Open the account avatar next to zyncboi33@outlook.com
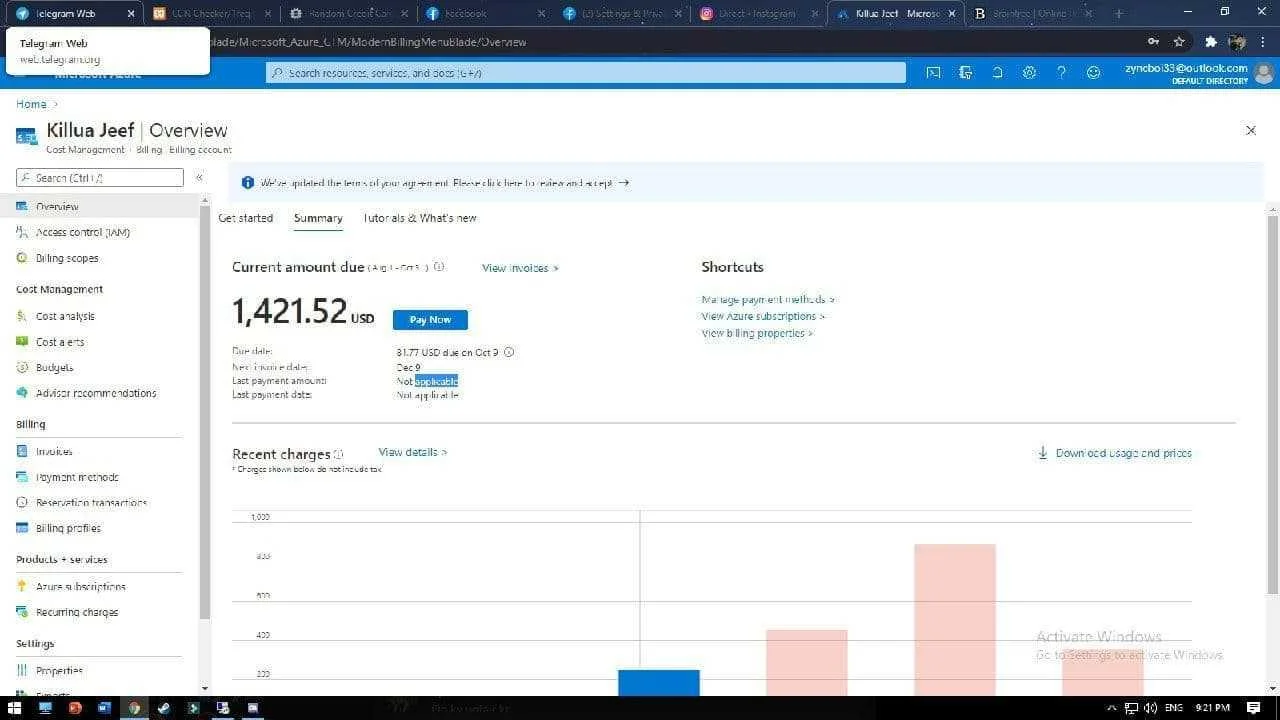This screenshot has height=720, width=1280. click(x=1264, y=73)
